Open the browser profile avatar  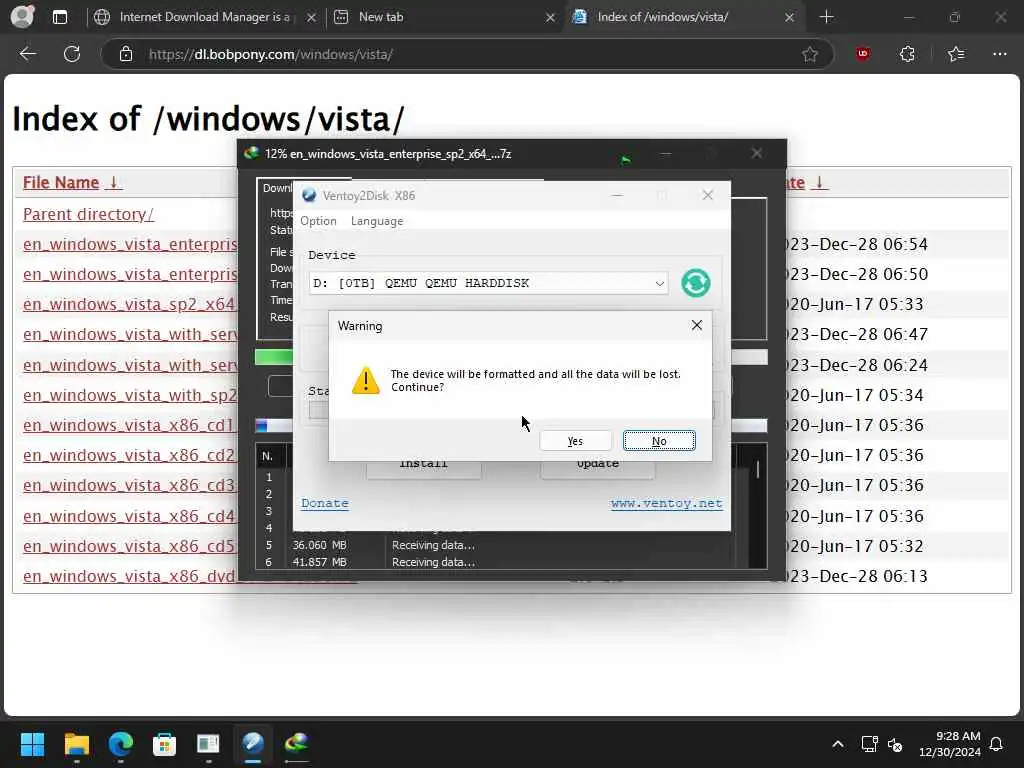click(x=22, y=17)
